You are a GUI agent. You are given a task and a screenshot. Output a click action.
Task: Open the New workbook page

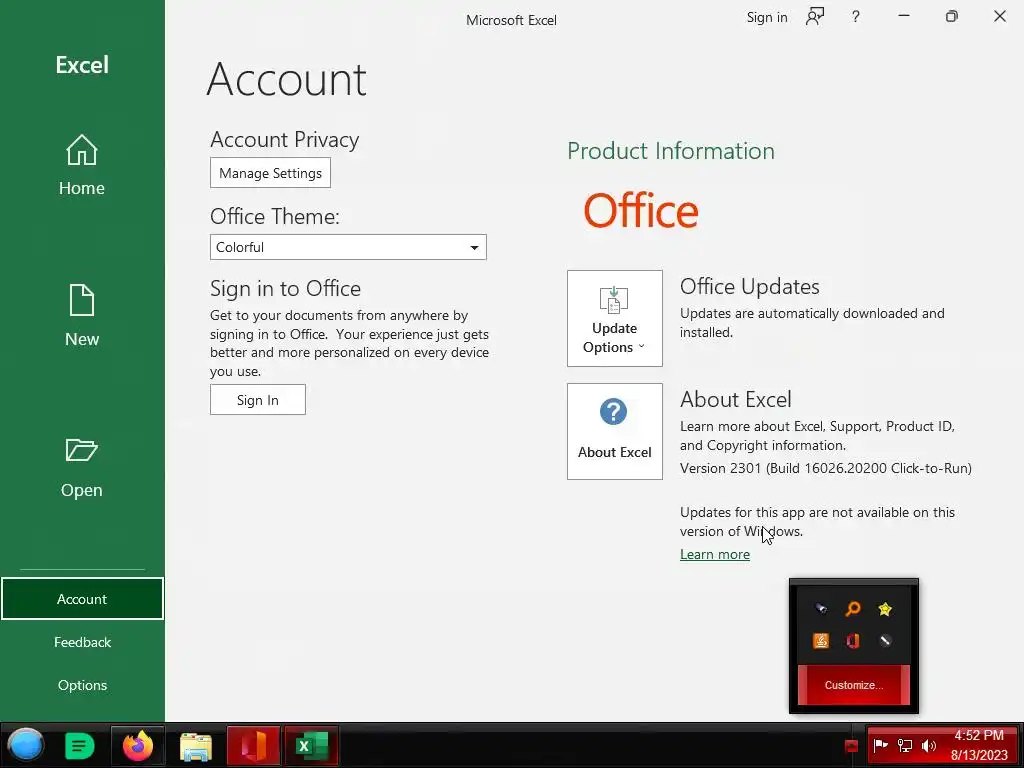[x=82, y=315]
